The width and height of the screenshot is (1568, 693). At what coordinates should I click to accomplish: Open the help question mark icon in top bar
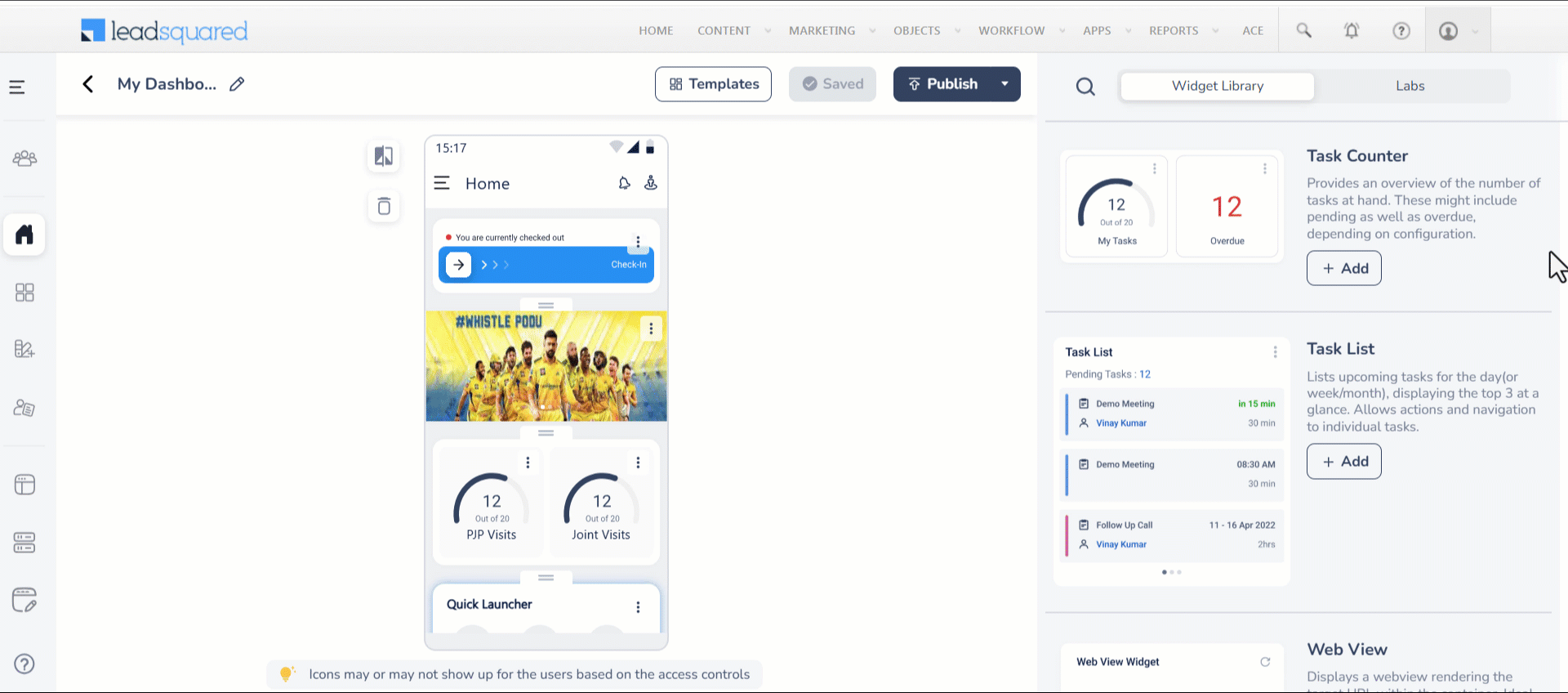(x=1401, y=31)
